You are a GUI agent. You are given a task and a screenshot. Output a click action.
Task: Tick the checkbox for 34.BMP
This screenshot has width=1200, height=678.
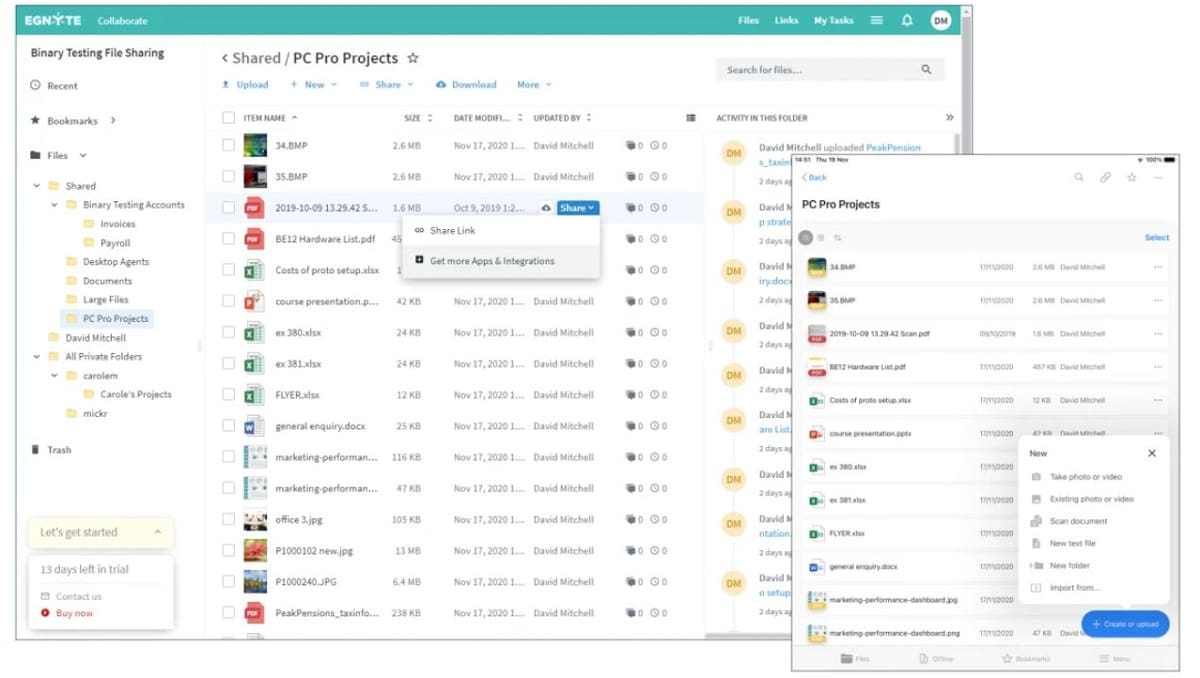(x=228, y=145)
